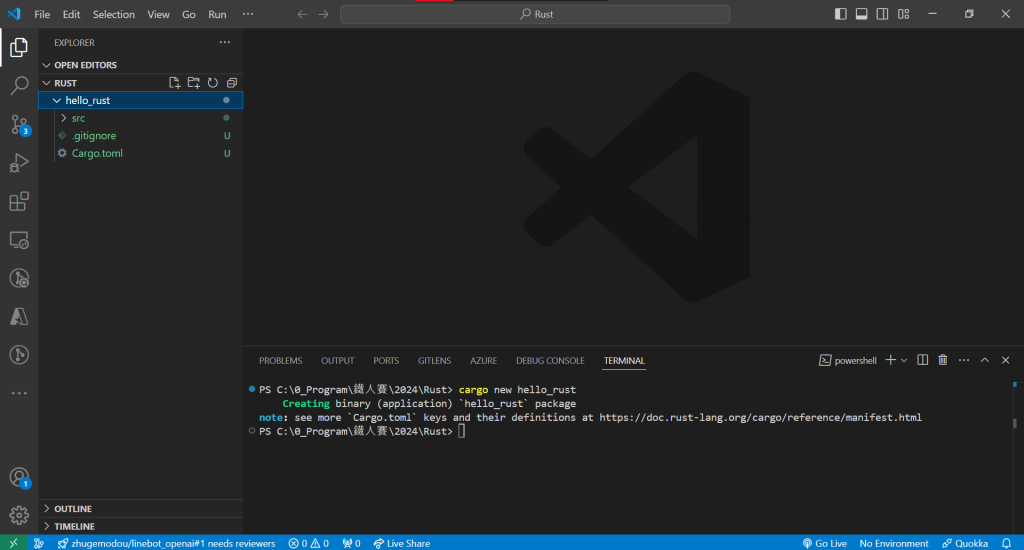Click the Rust command center search box
Screen dimensions: 1024x550
535,14
